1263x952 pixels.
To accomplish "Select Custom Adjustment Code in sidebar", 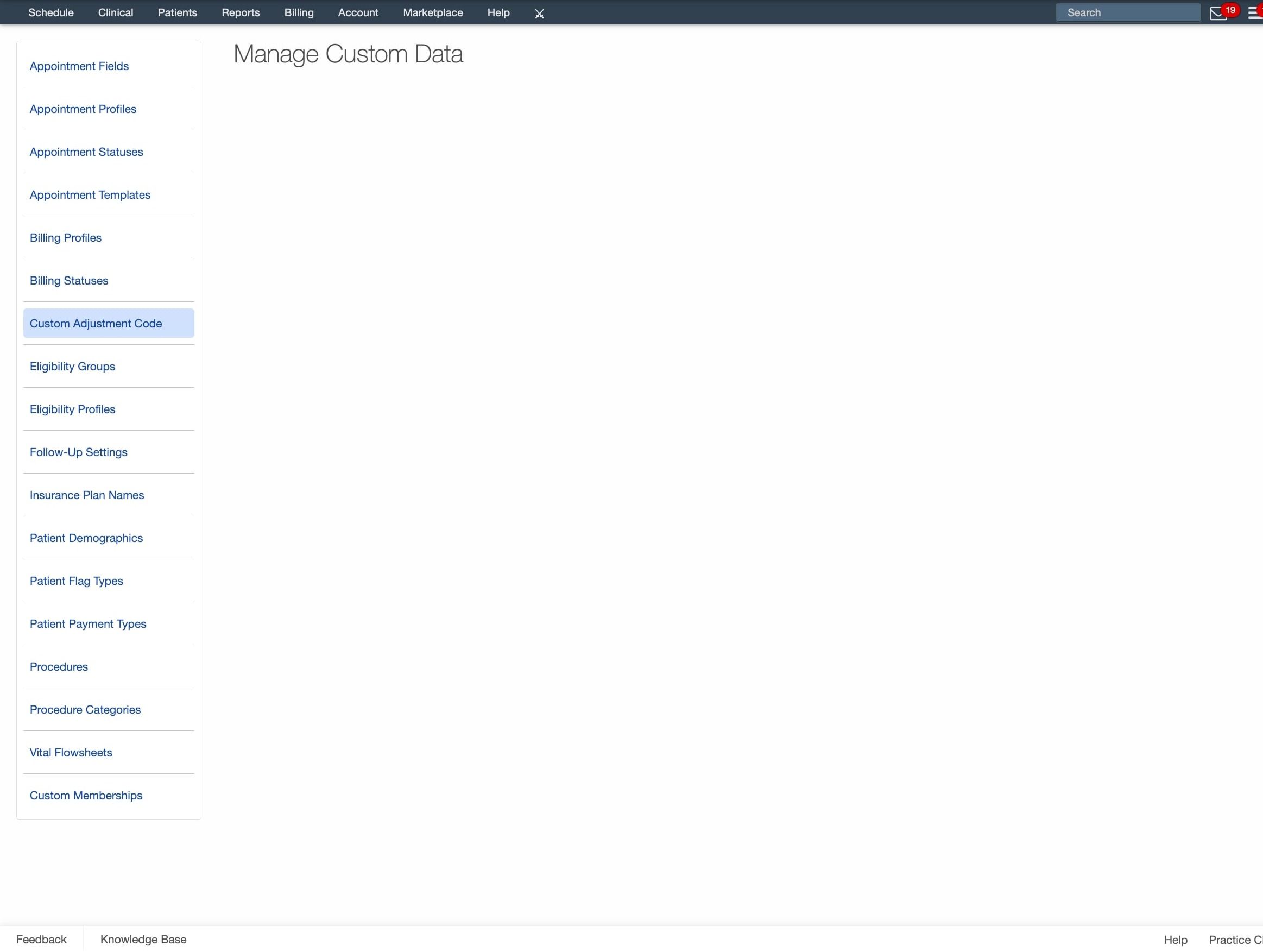I will (x=109, y=323).
